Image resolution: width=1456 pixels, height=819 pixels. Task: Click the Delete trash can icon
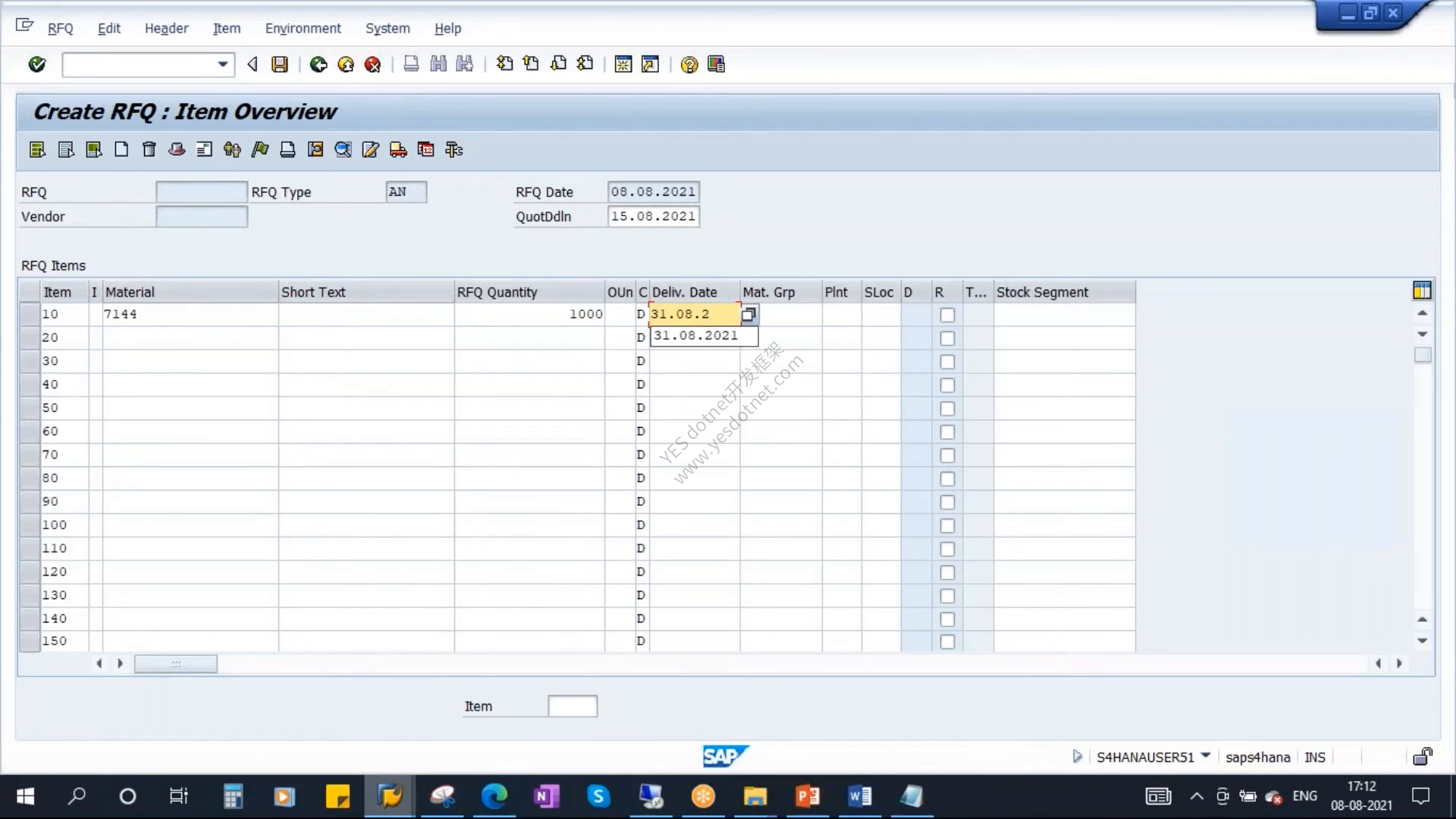click(x=149, y=149)
